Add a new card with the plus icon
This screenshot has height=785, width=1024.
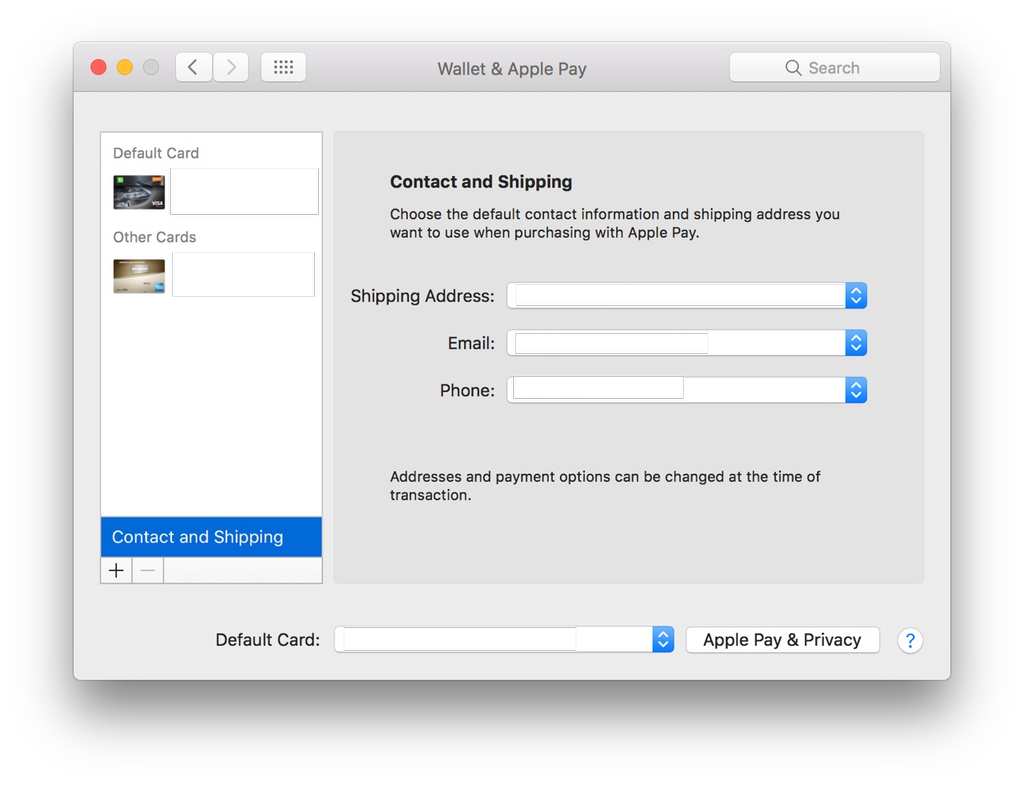115,569
